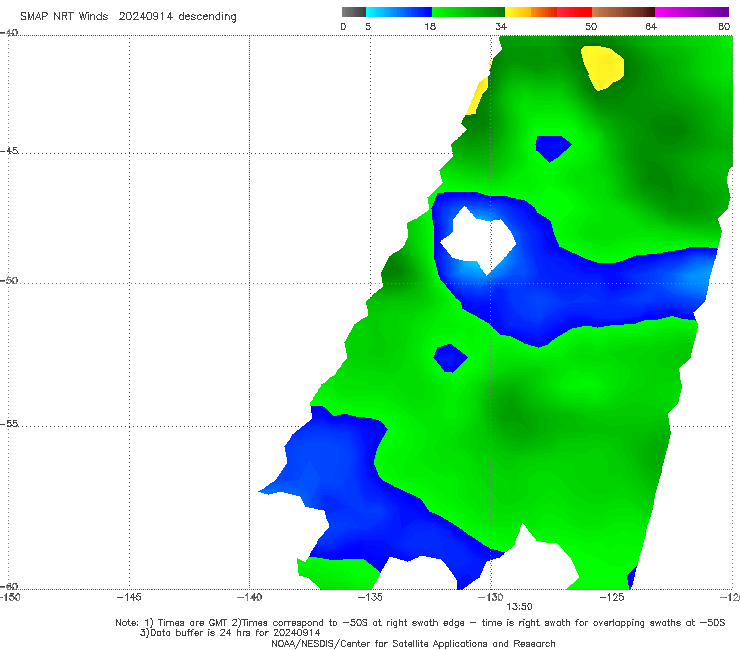This screenshot has width=740, height=650.
Task: Click the small blue patch near -45 latitude
Action: pyautogui.click(x=552, y=147)
